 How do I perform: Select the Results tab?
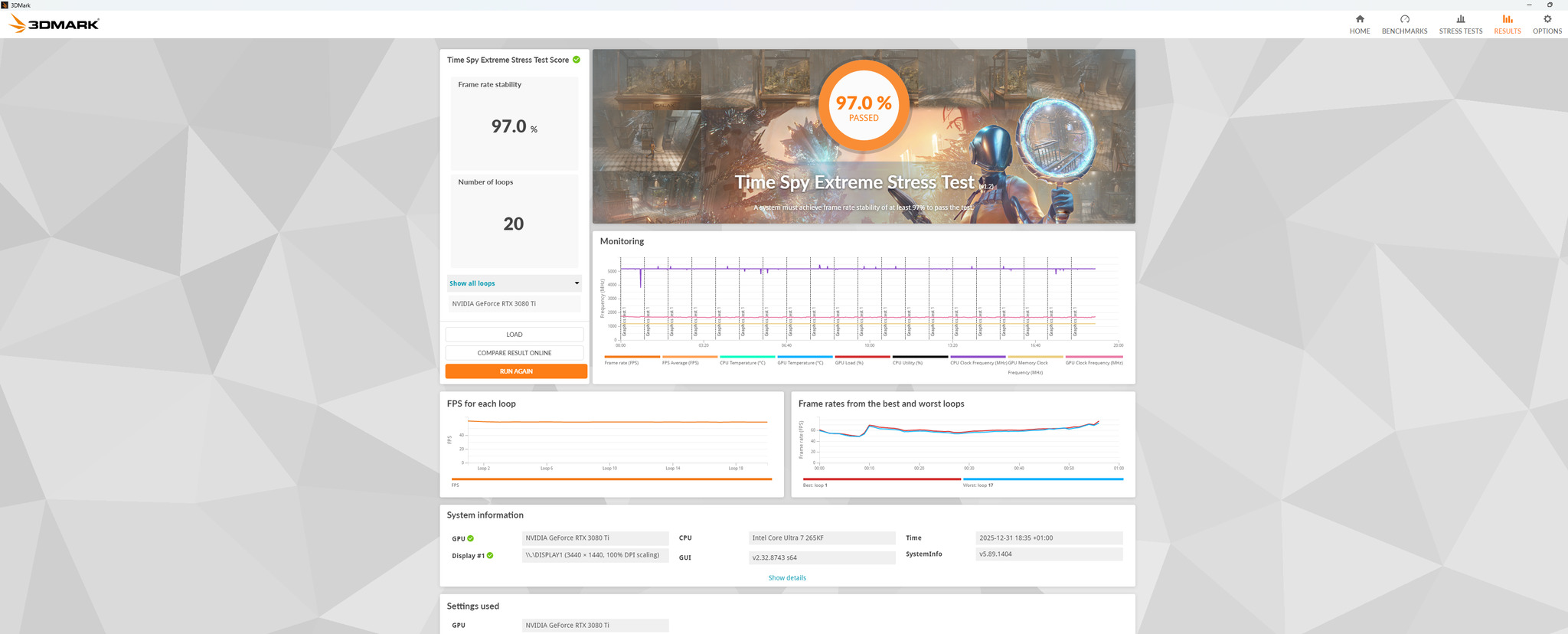click(1508, 25)
